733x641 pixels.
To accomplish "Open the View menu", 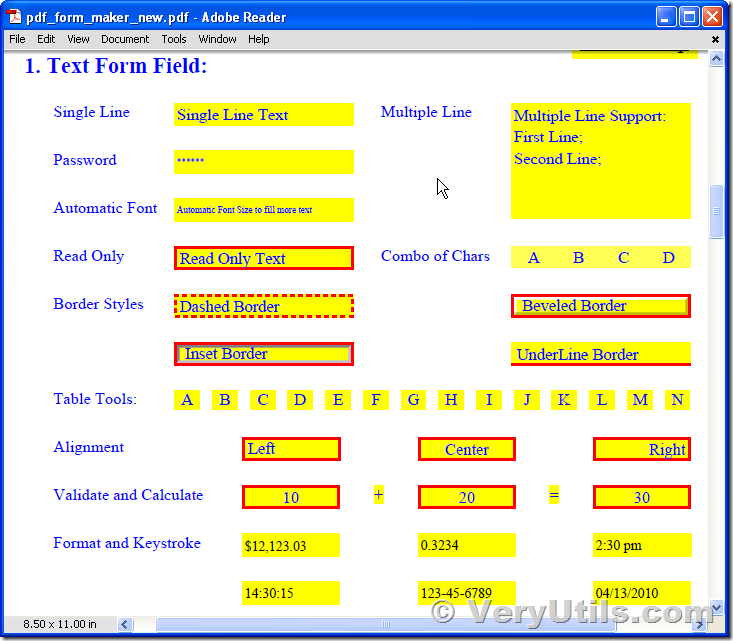I will pos(78,39).
